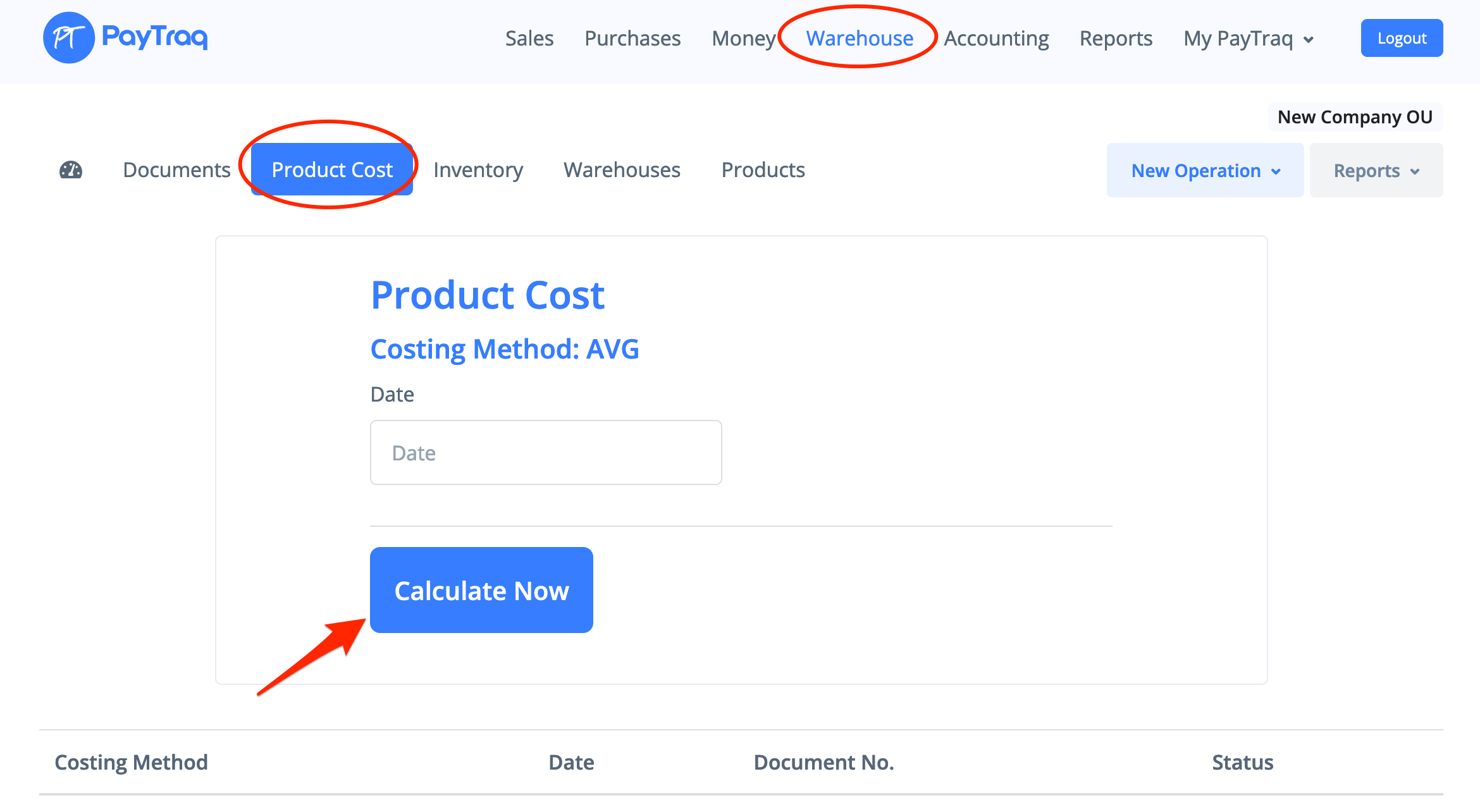The height and width of the screenshot is (812, 1480).
Task: Open the Purchases menu
Action: click(632, 39)
